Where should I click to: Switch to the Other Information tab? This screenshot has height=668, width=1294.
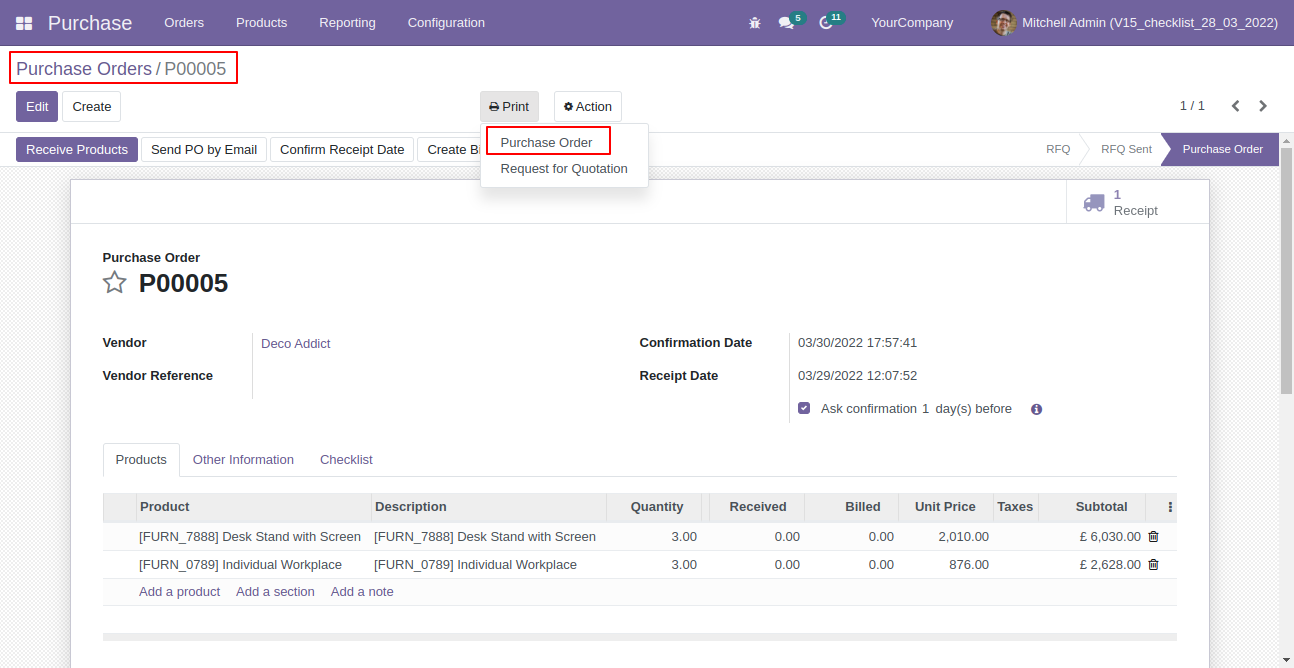(243, 460)
